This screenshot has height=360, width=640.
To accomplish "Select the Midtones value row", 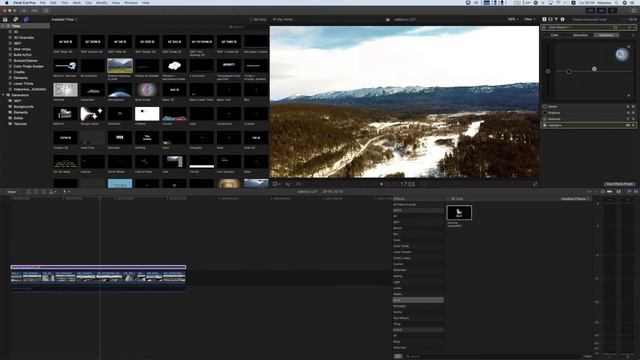I will click(589, 119).
